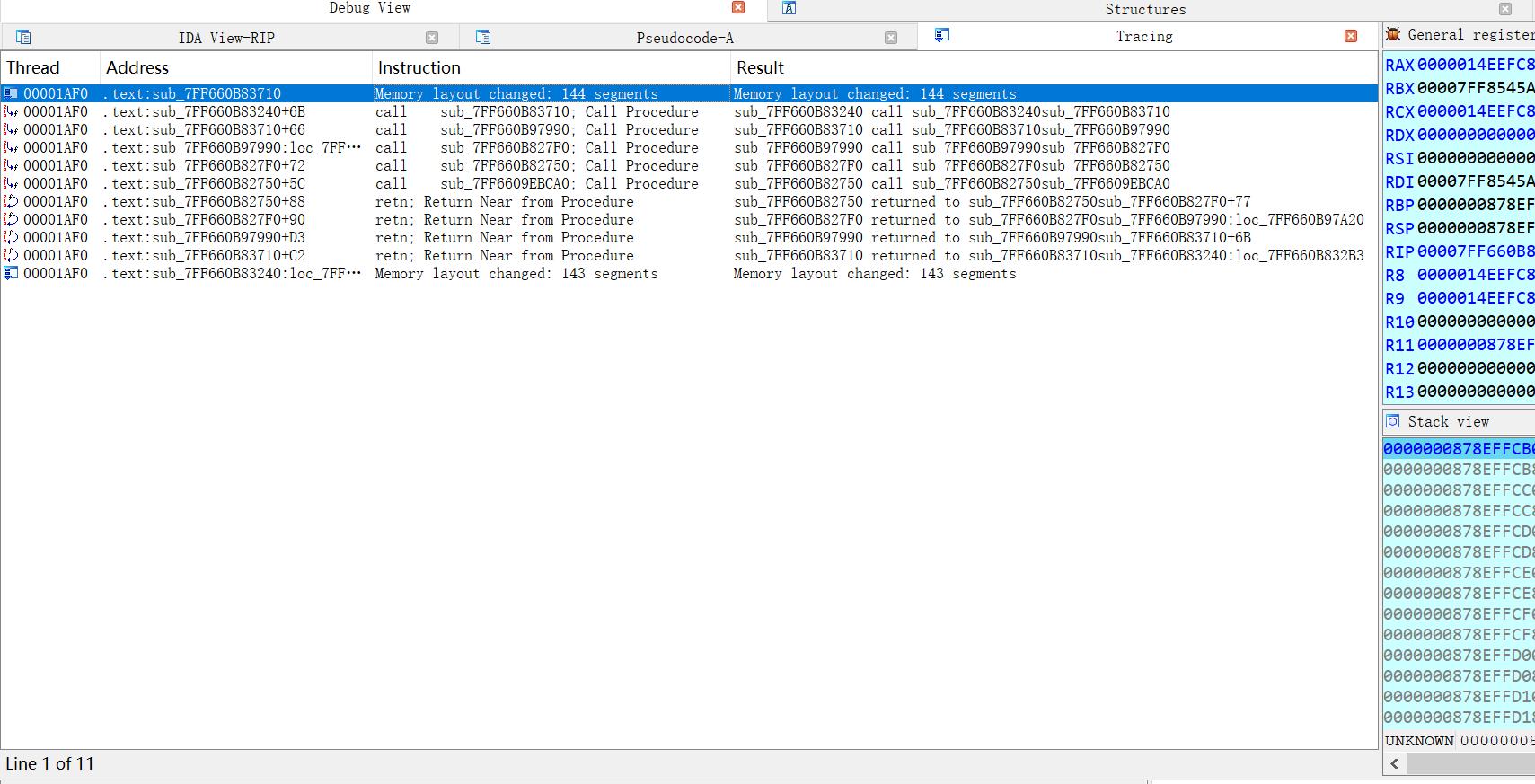The height and width of the screenshot is (784, 1535).
Task: Close the IDA View-RIP tab
Action: pos(432,38)
